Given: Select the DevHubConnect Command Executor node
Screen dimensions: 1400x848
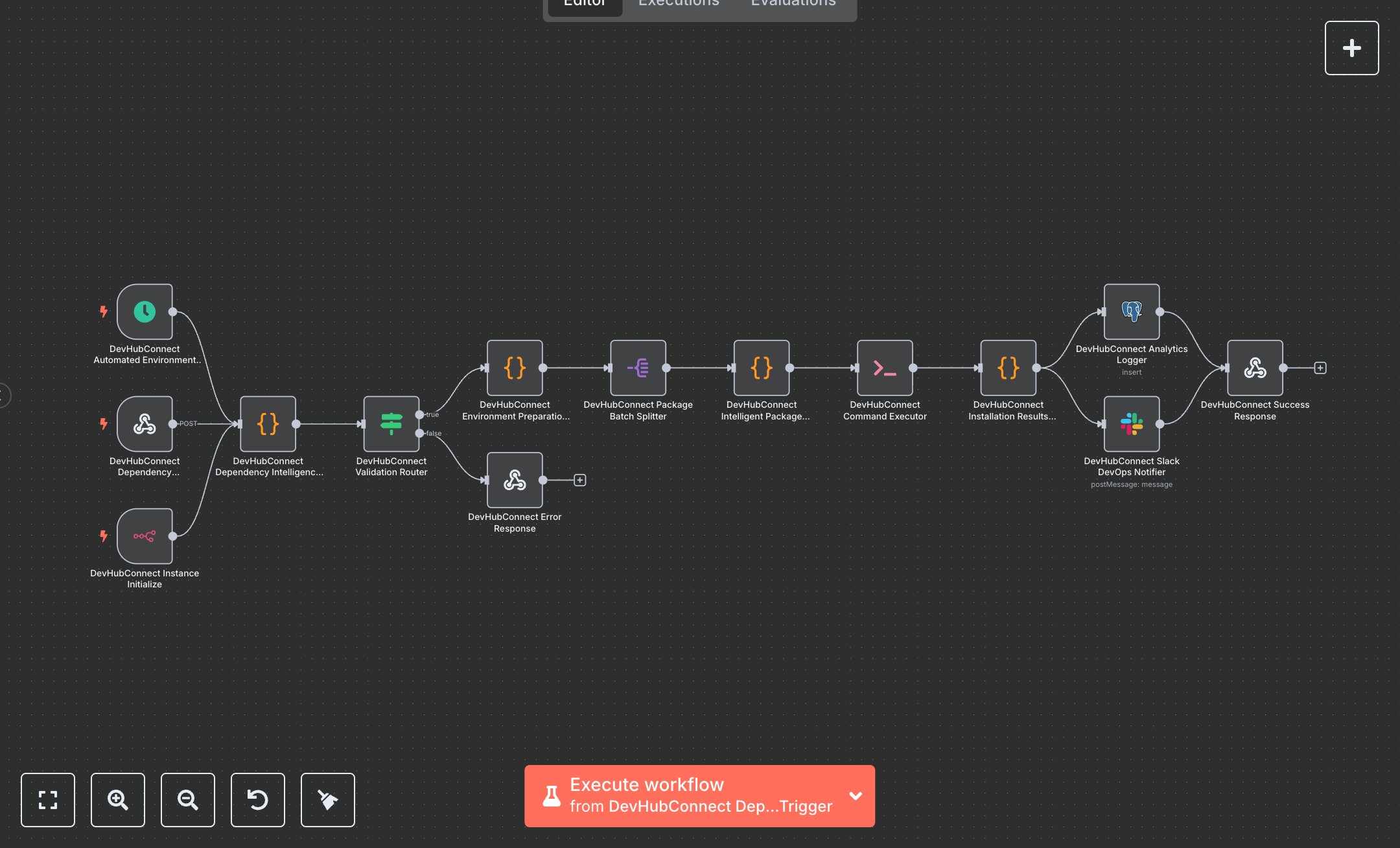Looking at the screenshot, I should (x=884, y=367).
